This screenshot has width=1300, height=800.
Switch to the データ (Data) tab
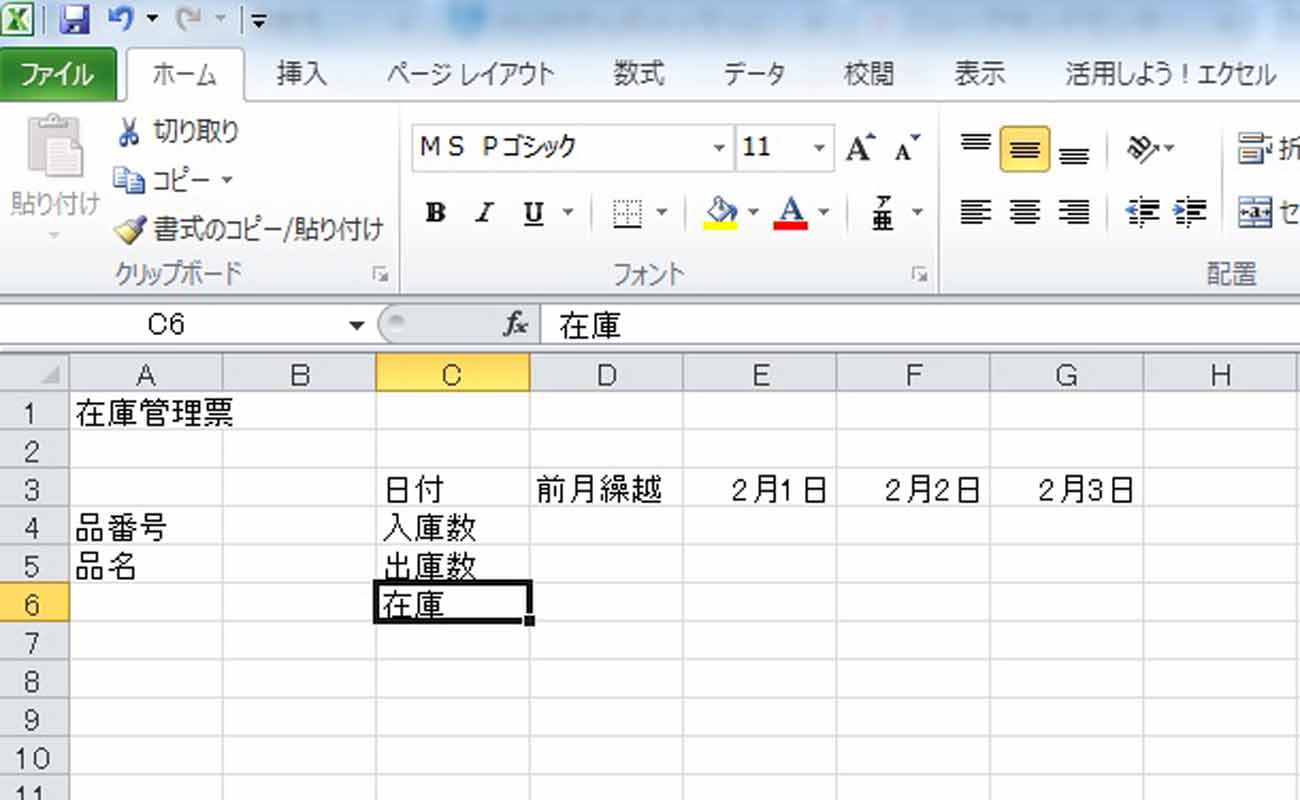(755, 74)
